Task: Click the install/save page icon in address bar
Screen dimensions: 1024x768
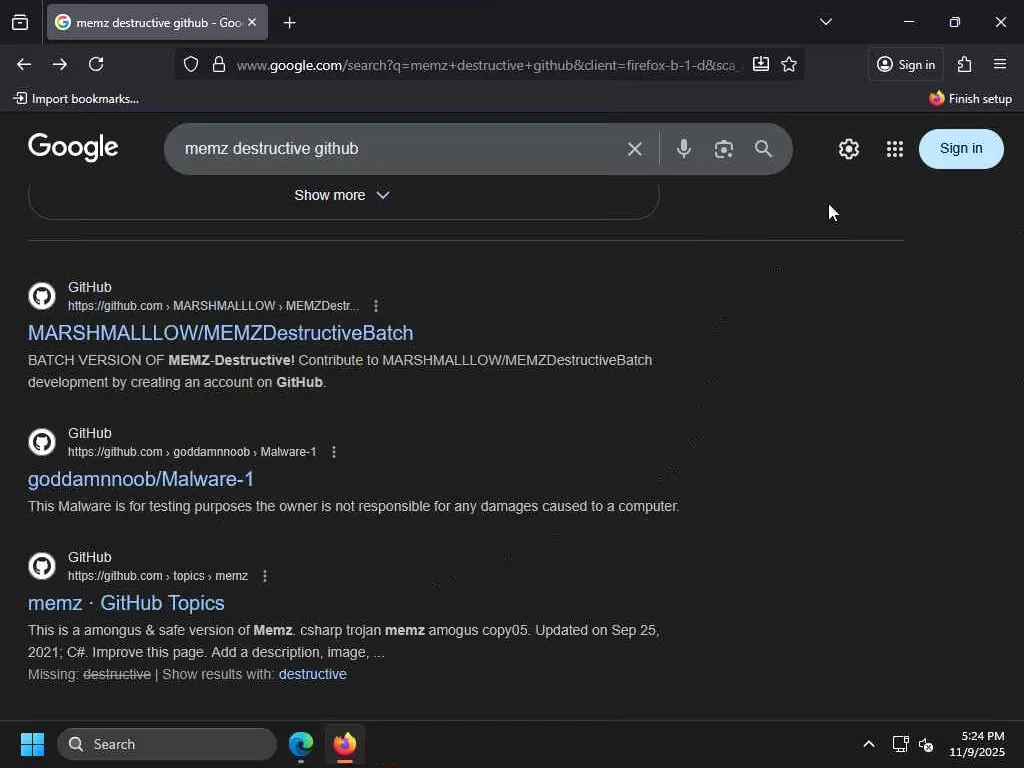Action: tap(761, 64)
